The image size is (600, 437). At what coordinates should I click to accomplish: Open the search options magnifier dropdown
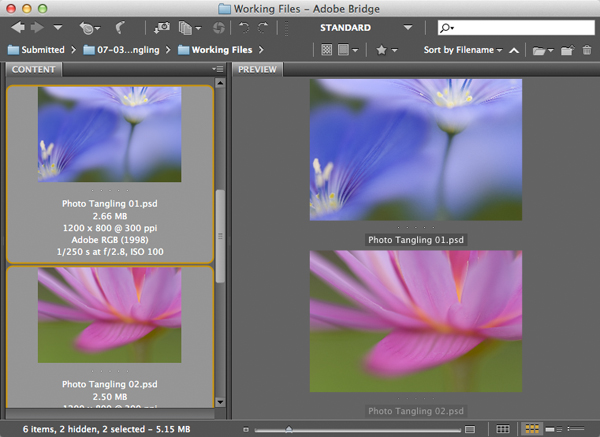point(447,28)
